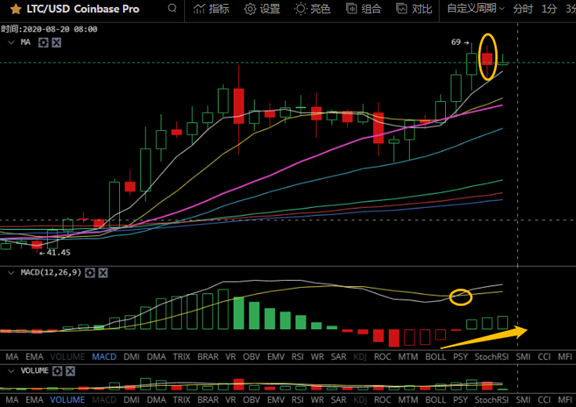The width and height of the screenshot is (576, 407).
Task: Close the MA indicator overlay
Action: (x=56, y=43)
